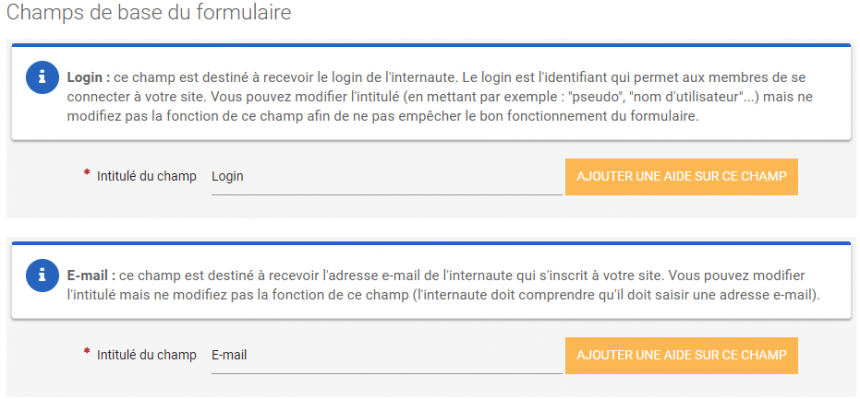Image resolution: width=860 pixels, height=399 pixels.
Task: Click the underline of the E-mail input field
Action: click(x=387, y=373)
